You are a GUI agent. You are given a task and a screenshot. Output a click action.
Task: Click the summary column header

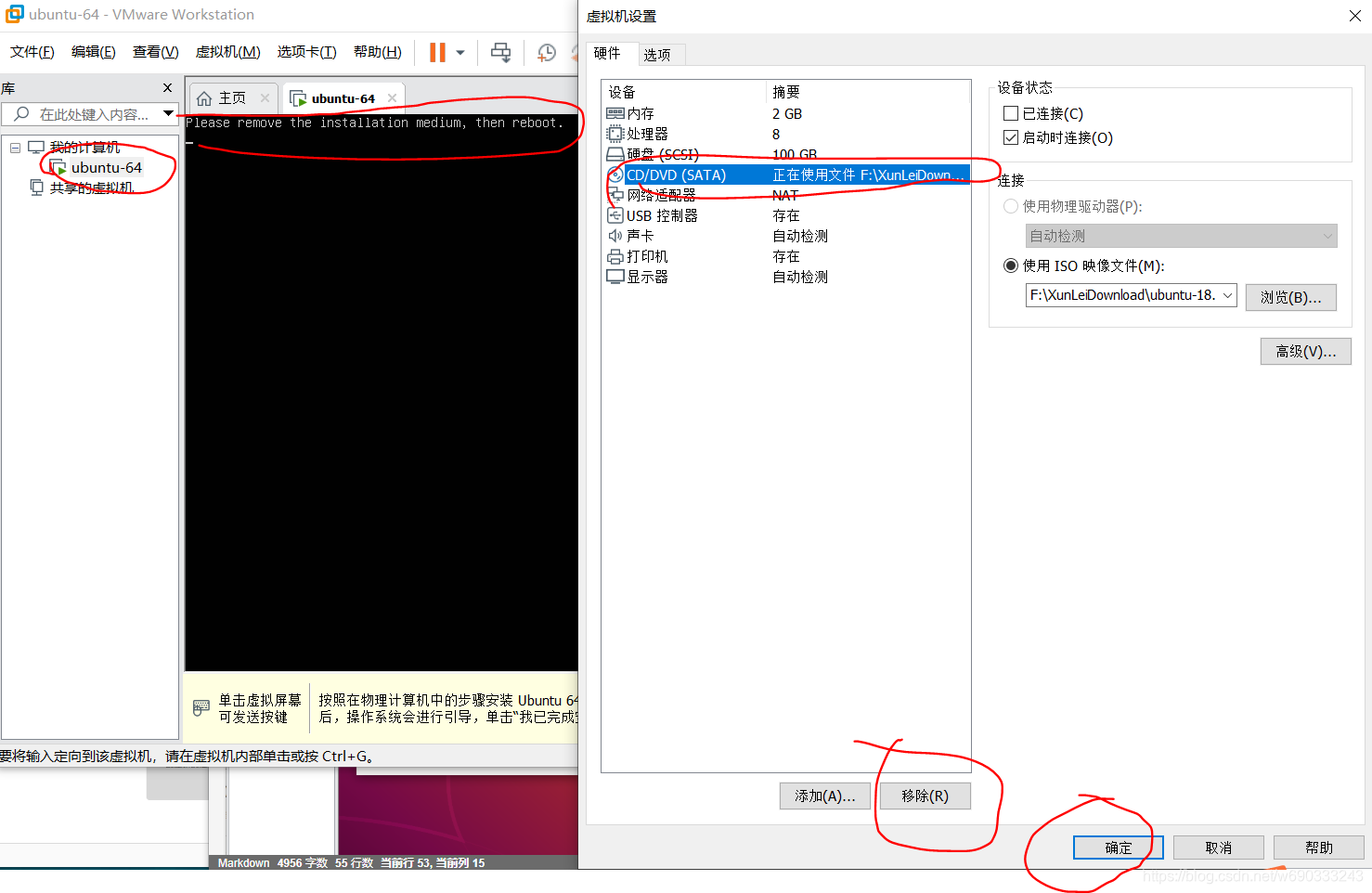[869, 92]
